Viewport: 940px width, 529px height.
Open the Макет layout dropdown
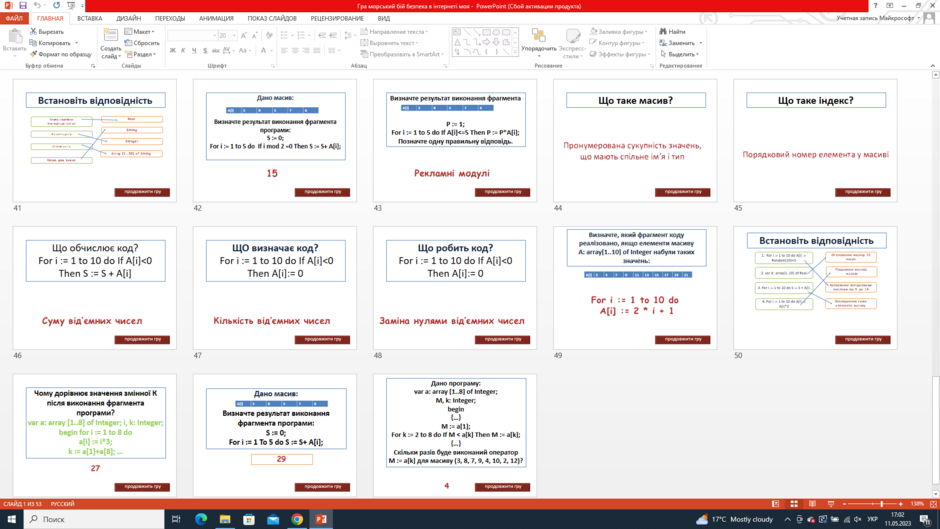(140, 32)
